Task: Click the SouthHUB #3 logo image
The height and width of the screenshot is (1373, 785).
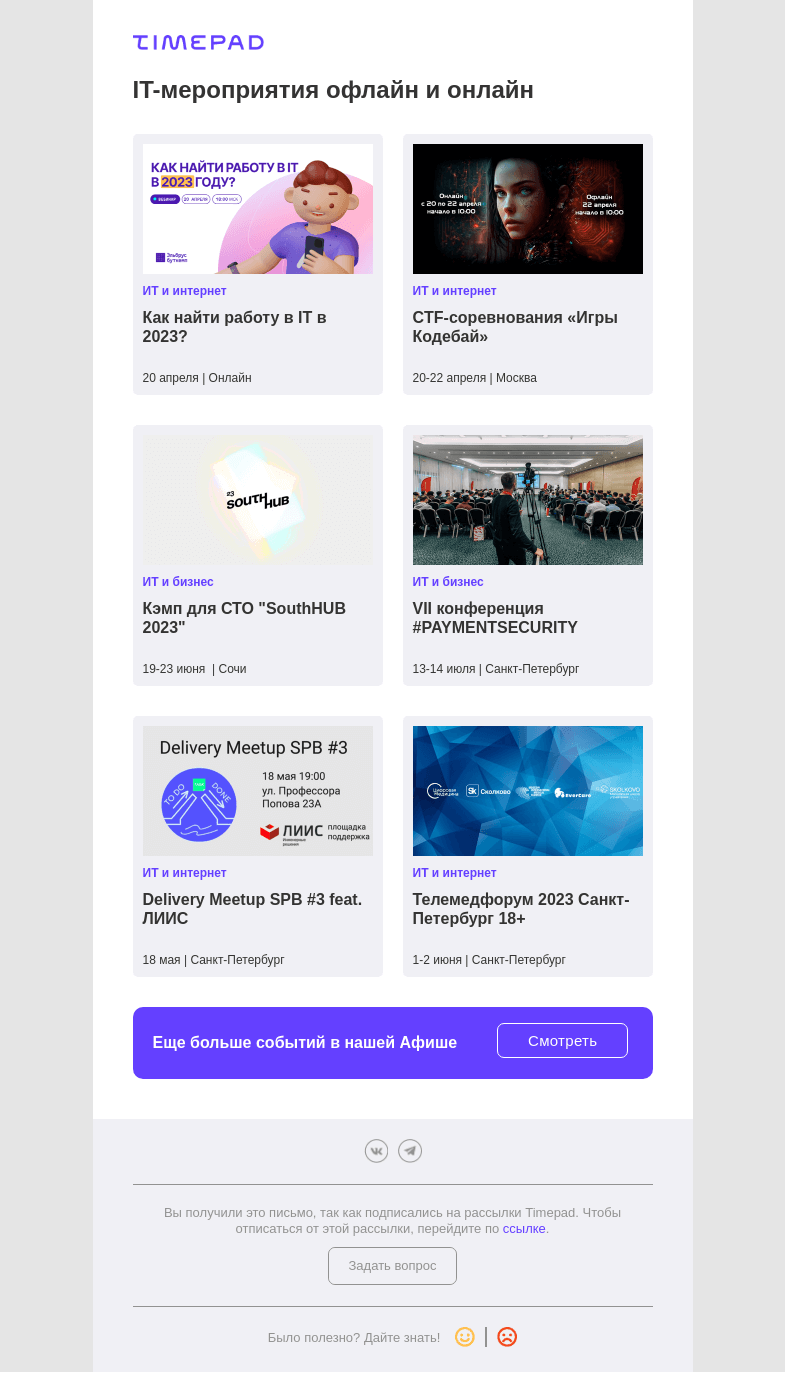Action: click(258, 500)
